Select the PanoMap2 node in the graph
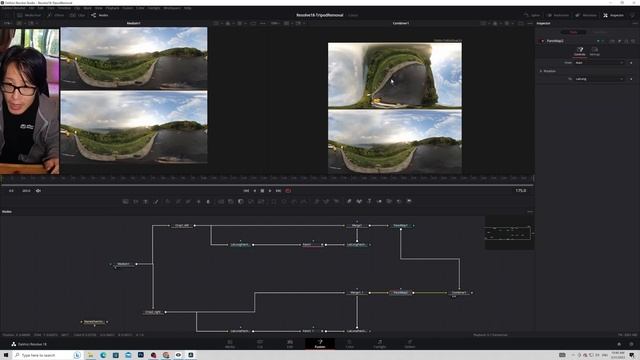The height and width of the screenshot is (360, 640). click(x=400, y=293)
